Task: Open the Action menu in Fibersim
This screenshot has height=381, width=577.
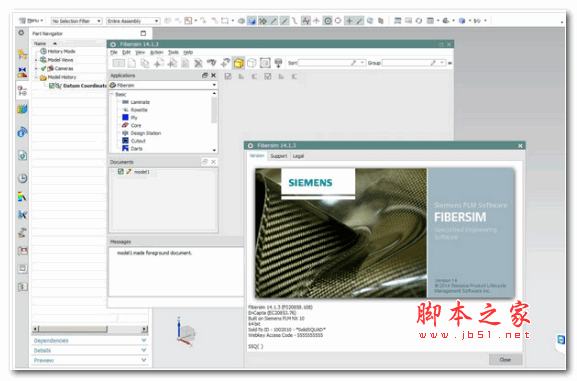Action: pyautogui.click(x=156, y=52)
